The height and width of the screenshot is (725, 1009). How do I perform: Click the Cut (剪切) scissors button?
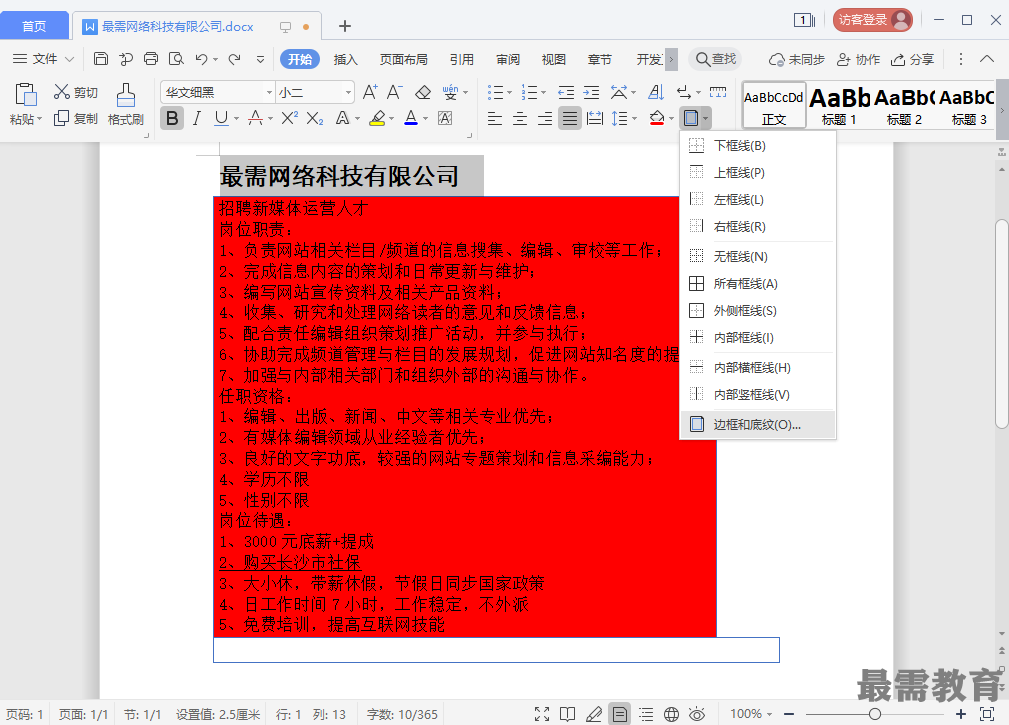76,92
